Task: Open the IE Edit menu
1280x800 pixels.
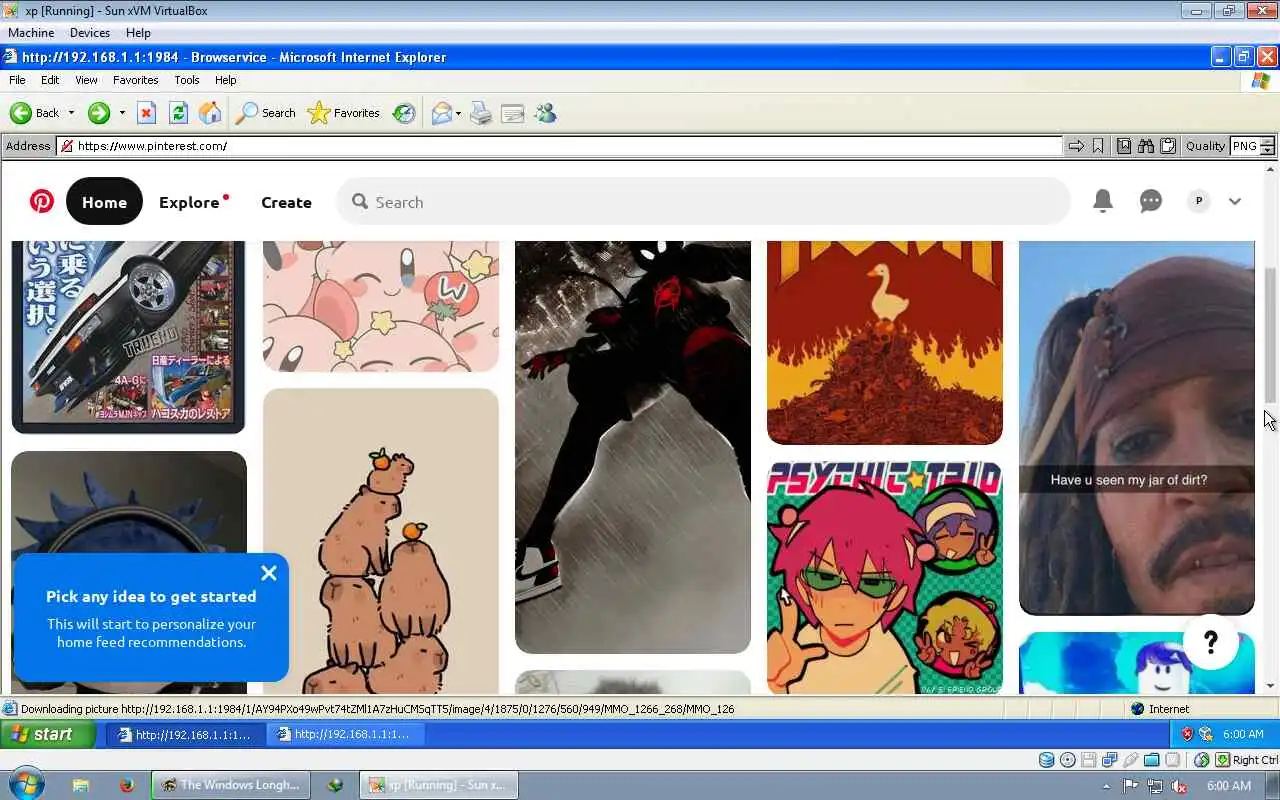Action: click(x=50, y=80)
